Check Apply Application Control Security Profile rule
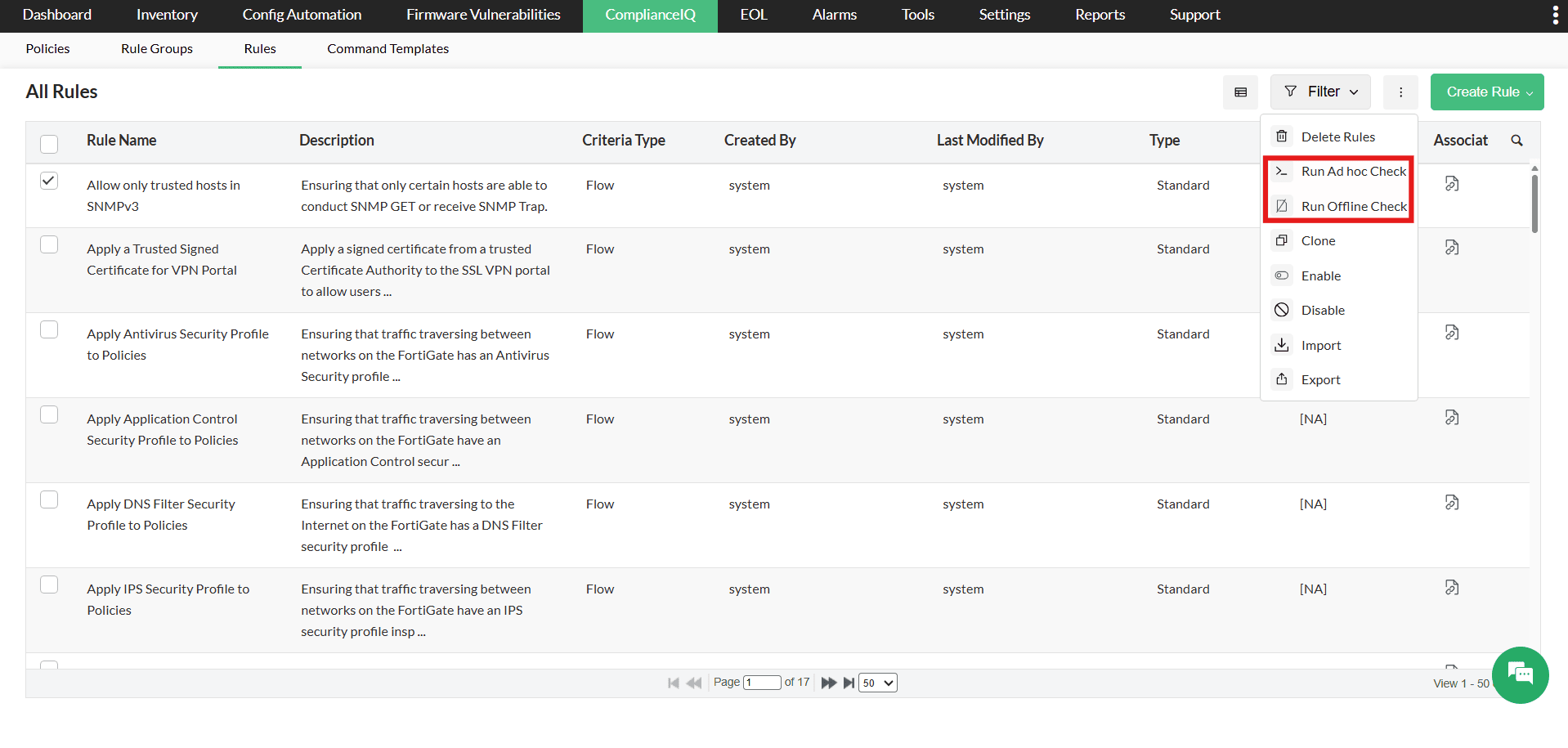The image size is (1568, 748). coord(49,414)
